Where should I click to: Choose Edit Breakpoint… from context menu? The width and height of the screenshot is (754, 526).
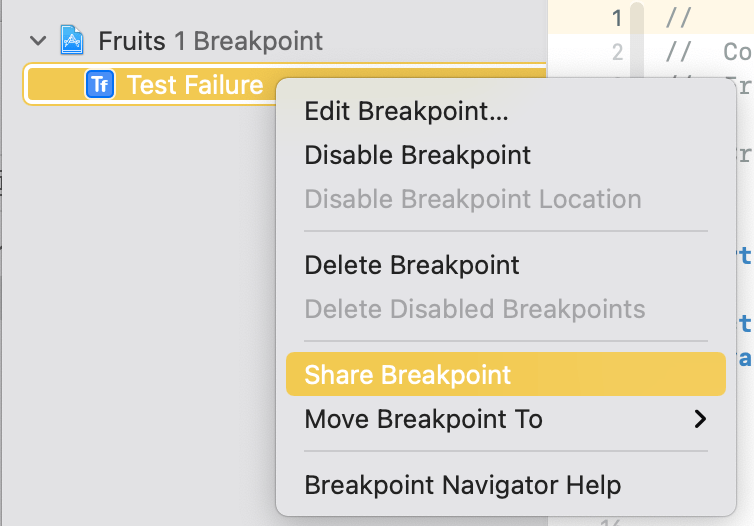tap(406, 111)
